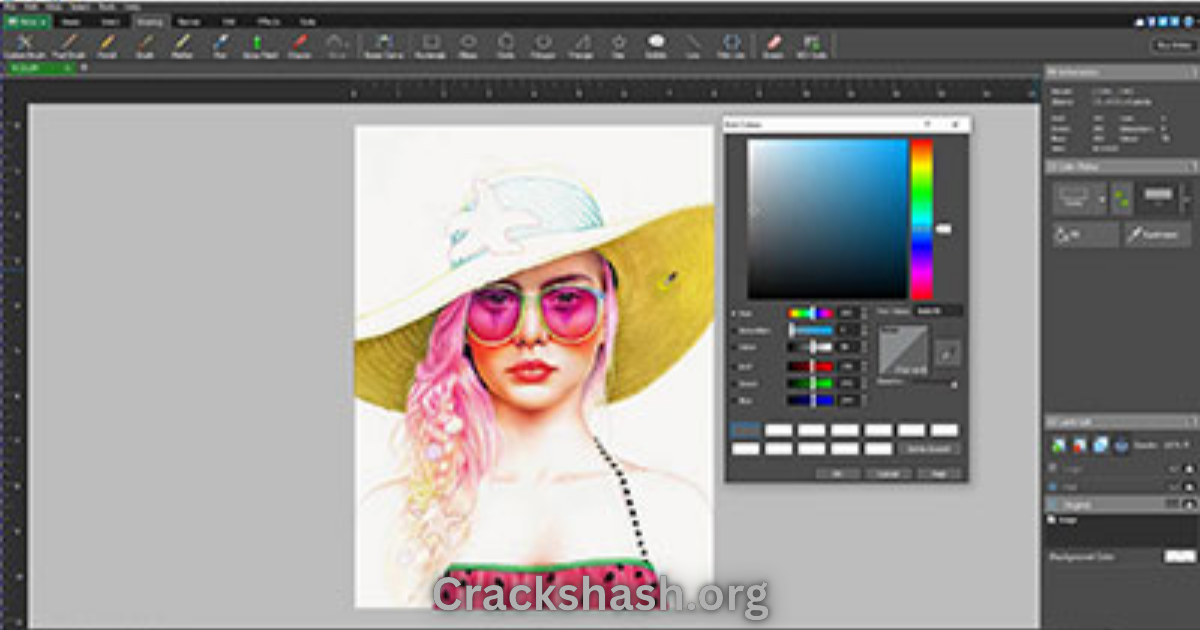Select the red Crayon tool

299,46
